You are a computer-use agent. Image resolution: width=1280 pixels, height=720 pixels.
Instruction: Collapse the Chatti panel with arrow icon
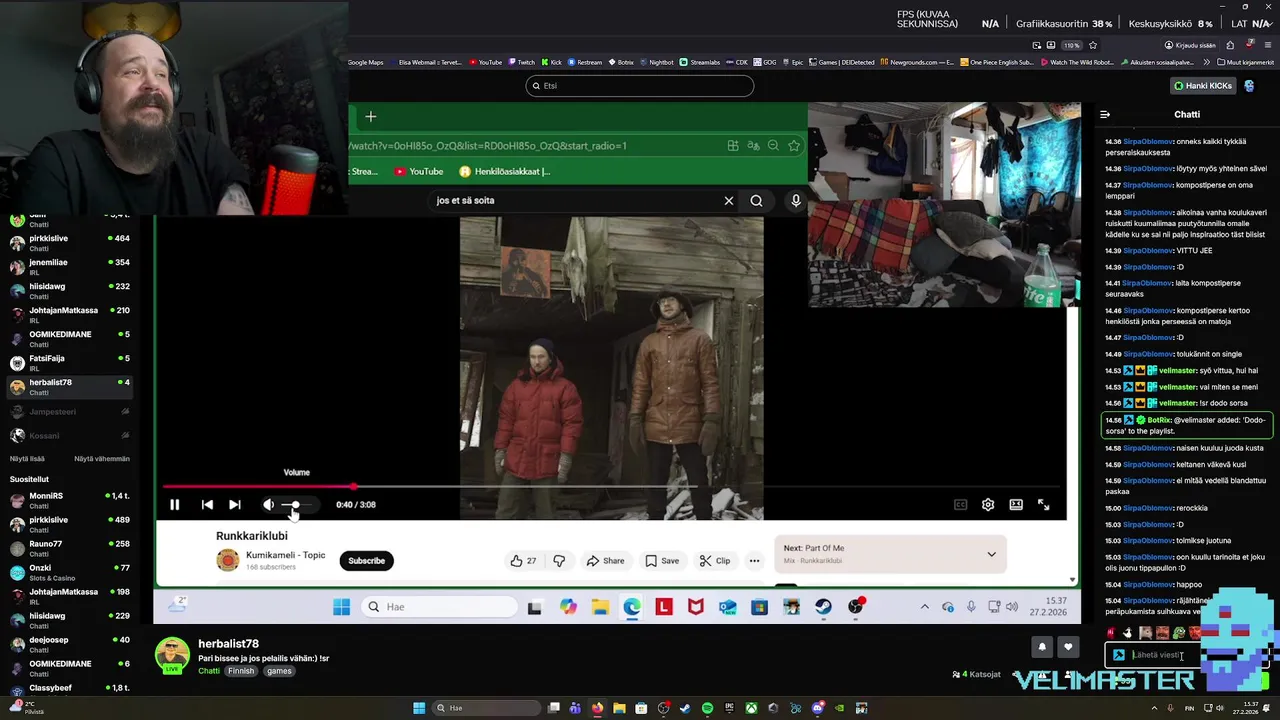pos(1105,115)
